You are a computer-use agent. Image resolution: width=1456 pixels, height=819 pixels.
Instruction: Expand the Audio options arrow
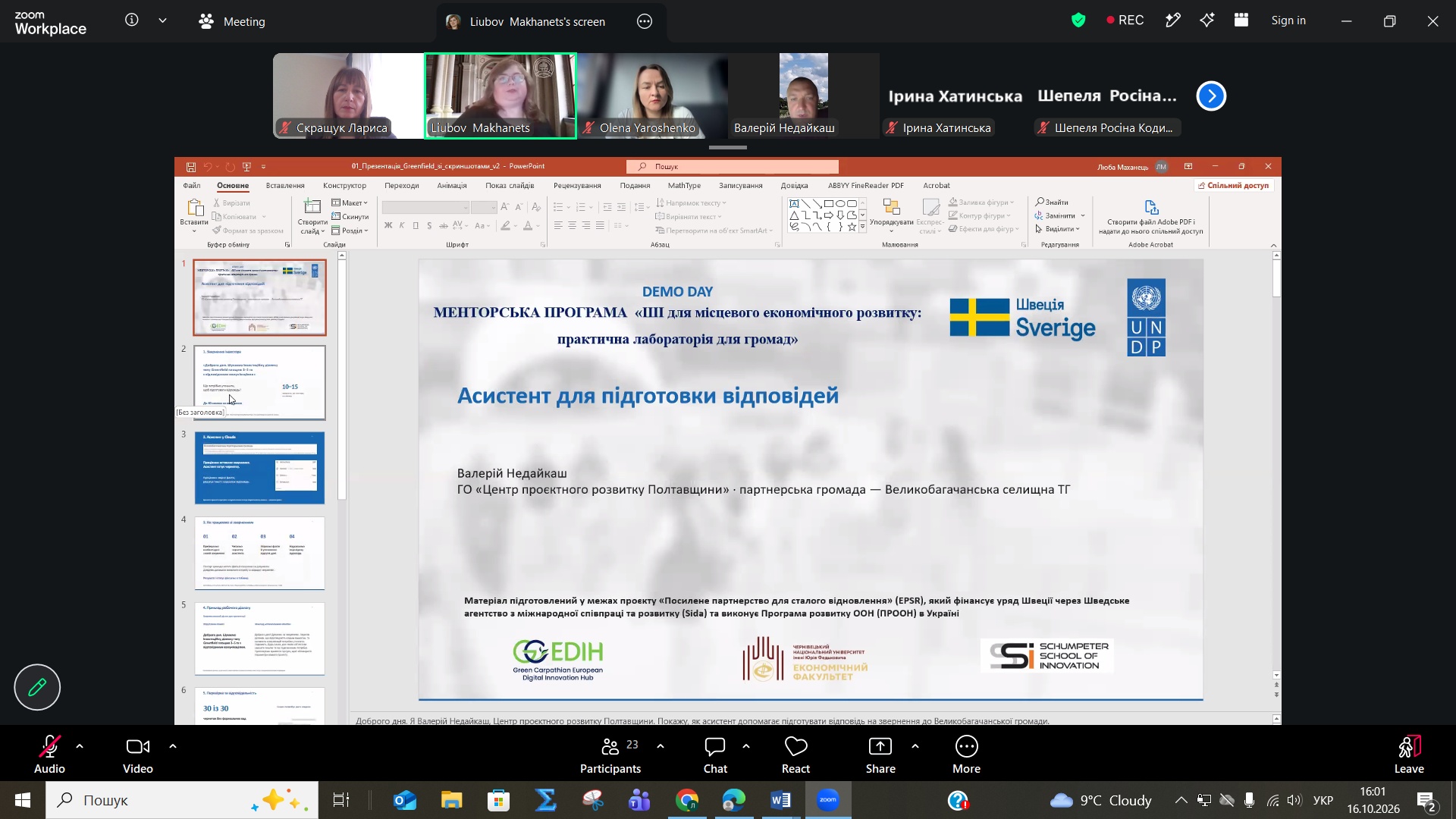pyautogui.click(x=80, y=747)
